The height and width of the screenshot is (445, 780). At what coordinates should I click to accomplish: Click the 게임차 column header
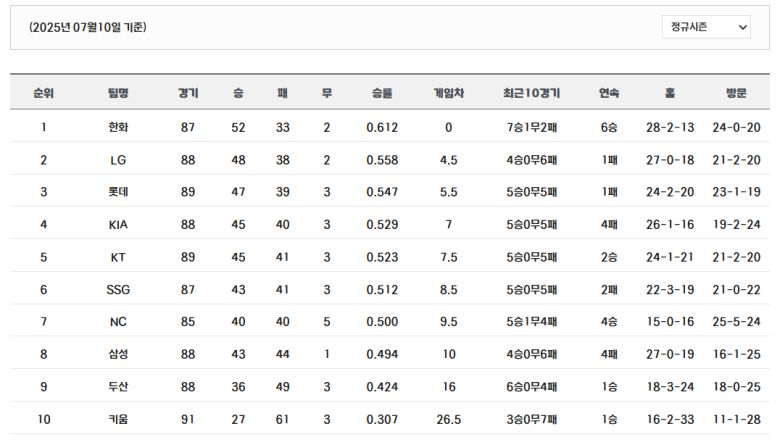448,93
